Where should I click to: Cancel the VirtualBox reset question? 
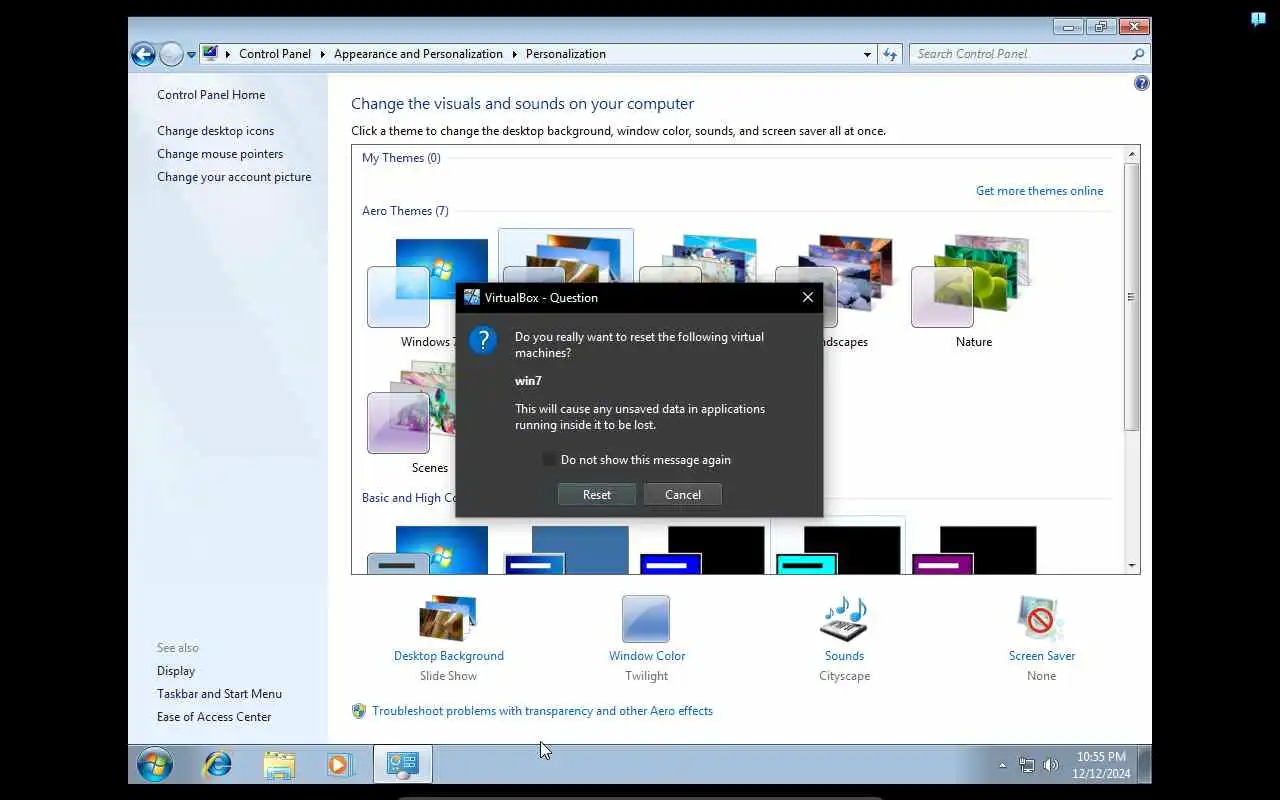[x=683, y=495]
